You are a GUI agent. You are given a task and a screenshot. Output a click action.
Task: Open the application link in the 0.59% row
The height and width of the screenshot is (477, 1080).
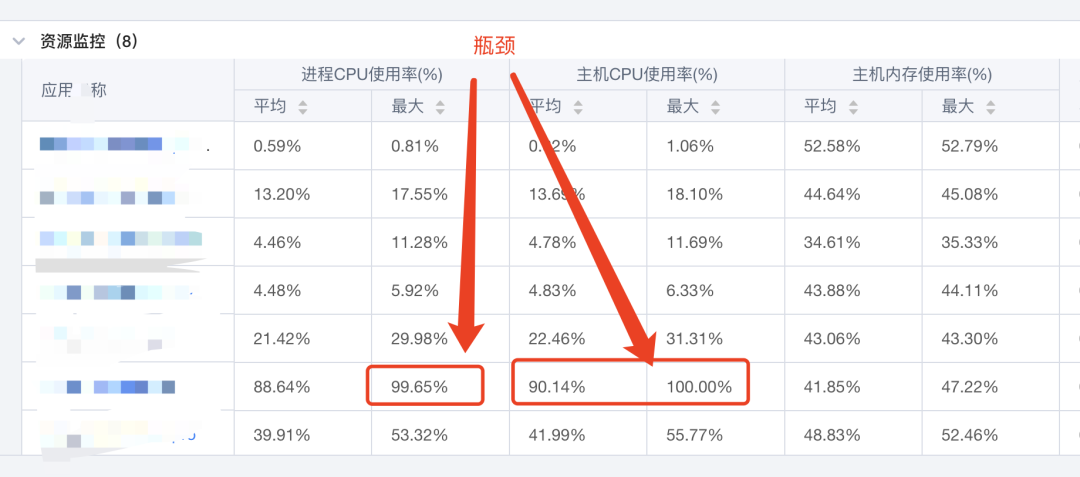(x=124, y=145)
